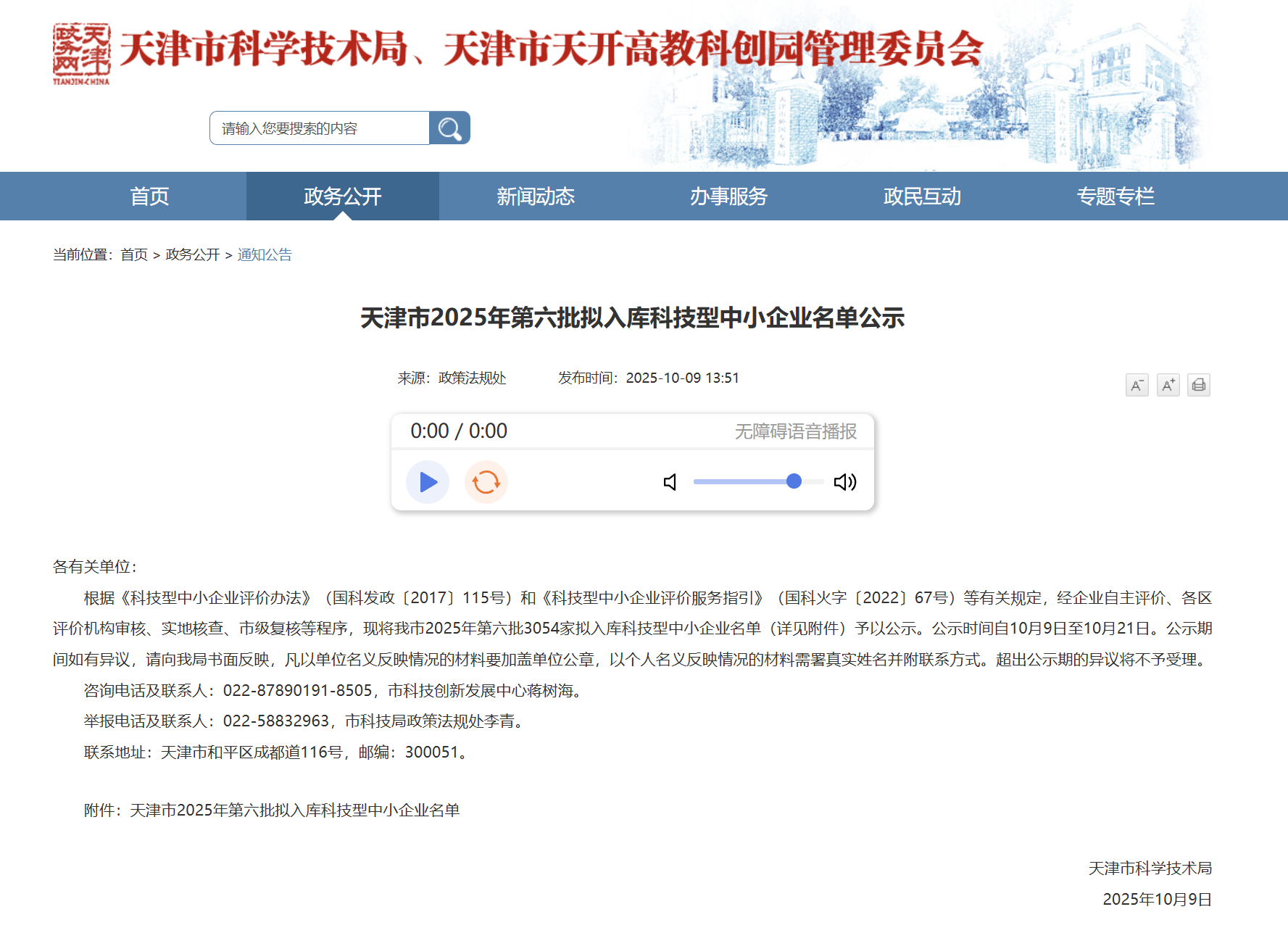This screenshot has height=933, width=1288.
Task: Click the replay icon in the audio player
Action: [486, 481]
